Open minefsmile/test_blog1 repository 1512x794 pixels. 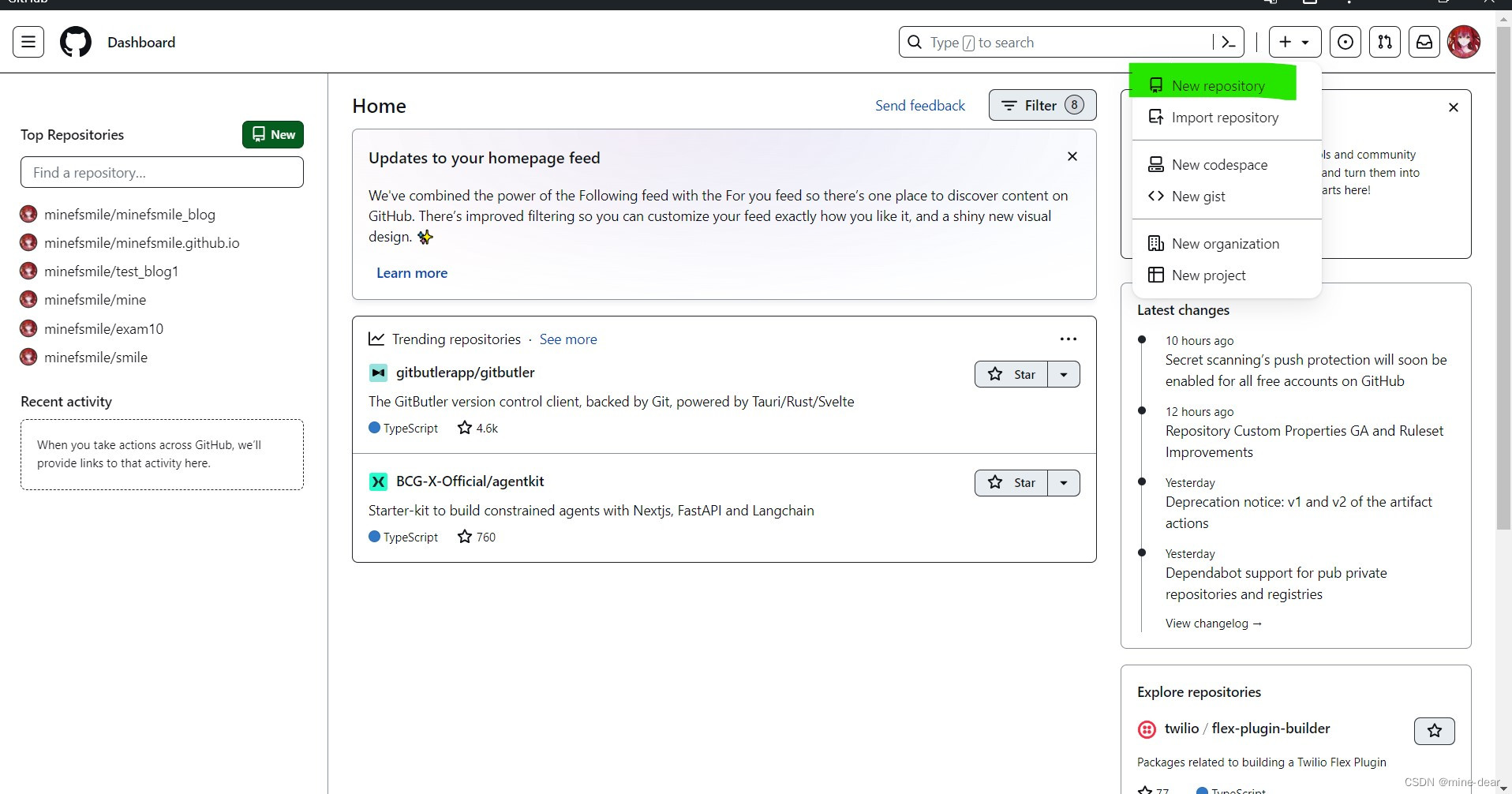pyautogui.click(x=111, y=271)
